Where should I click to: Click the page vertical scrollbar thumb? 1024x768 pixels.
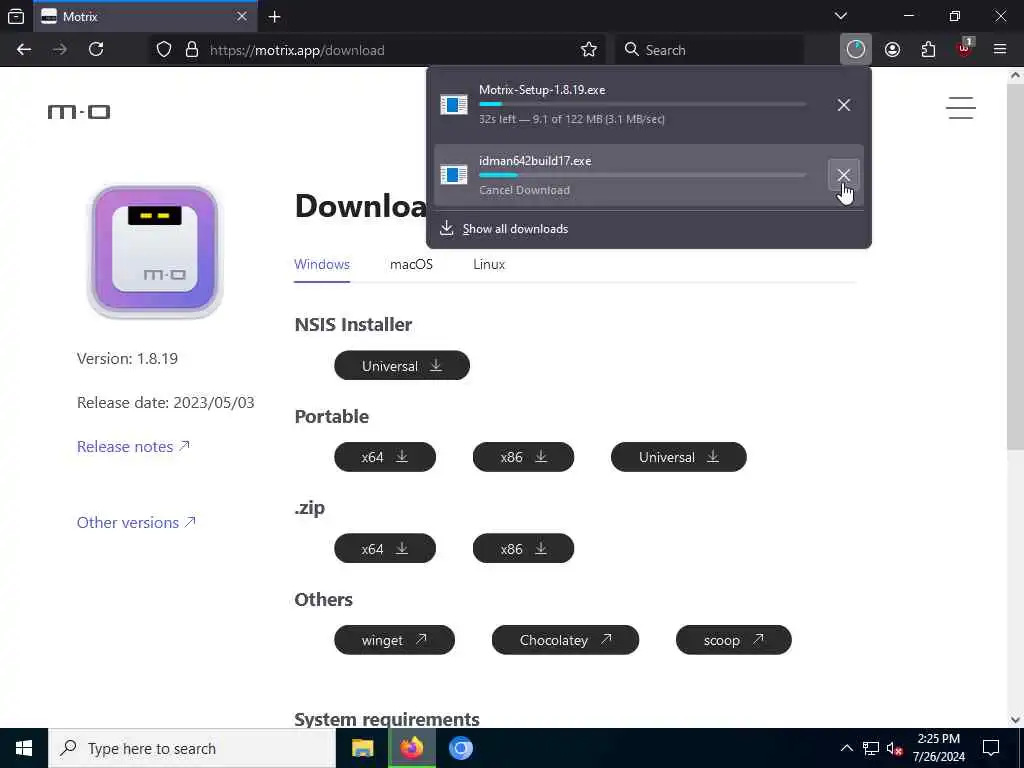[1015, 264]
